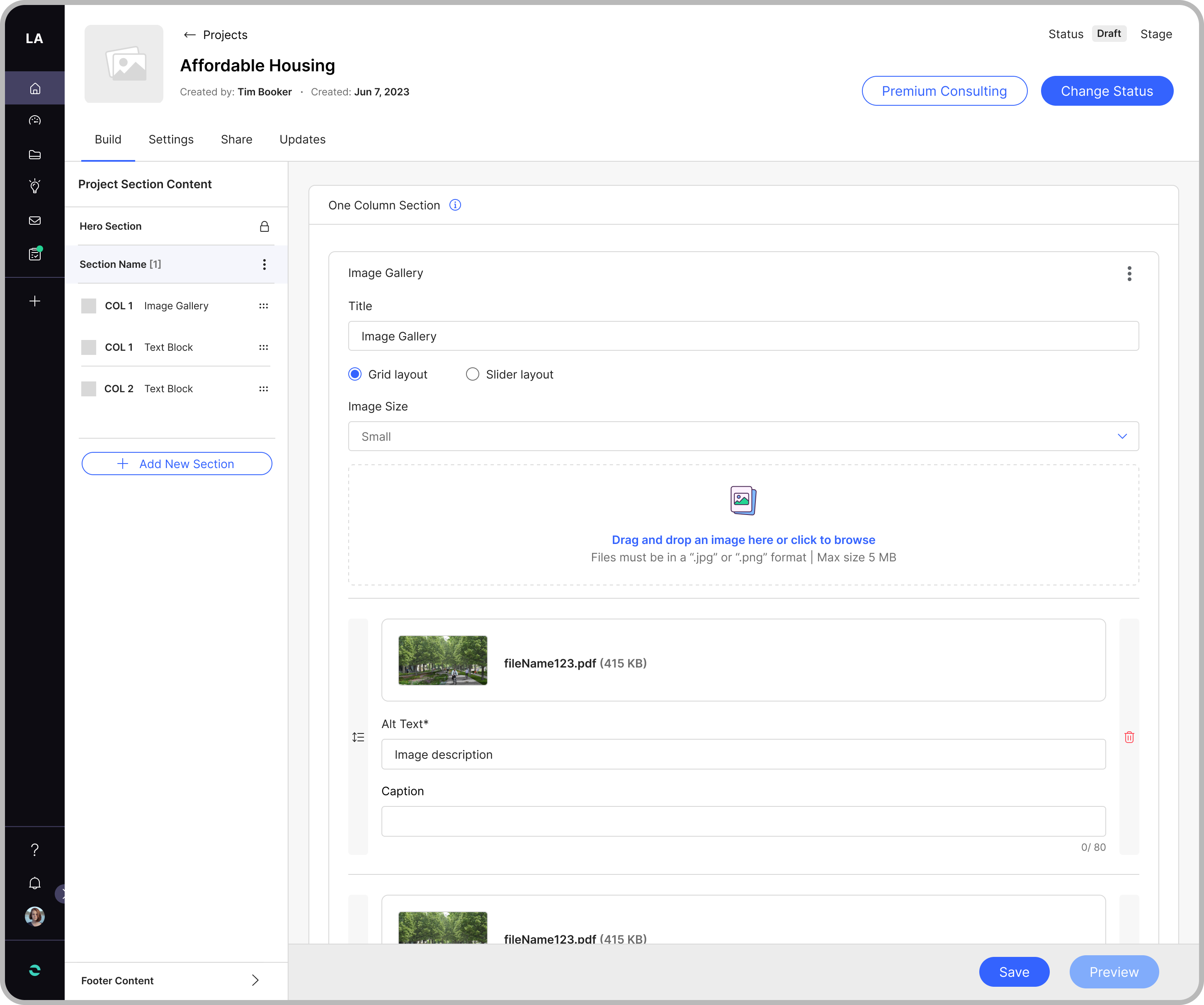Screen dimensions: 1204x1005
Task: Click the Save button
Action: pyautogui.click(x=1014, y=972)
